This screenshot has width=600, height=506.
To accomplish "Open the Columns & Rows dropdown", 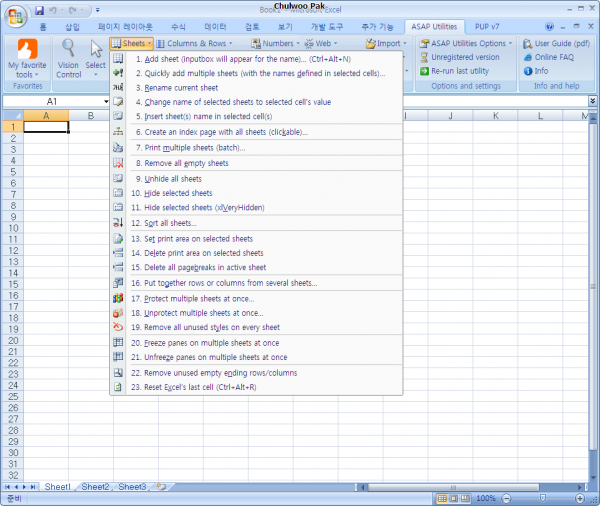I will point(194,43).
